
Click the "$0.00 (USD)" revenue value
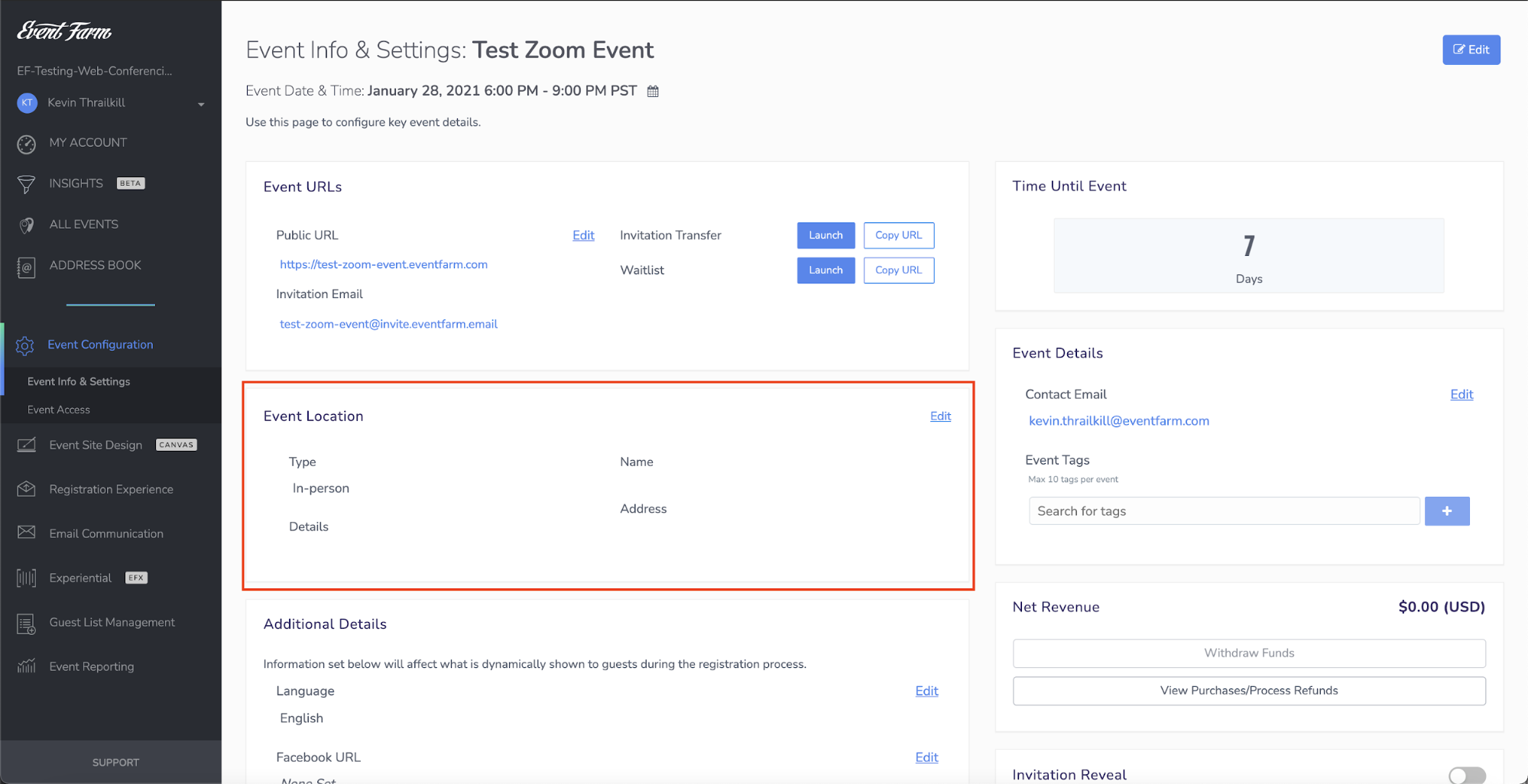click(x=1442, y=607)
